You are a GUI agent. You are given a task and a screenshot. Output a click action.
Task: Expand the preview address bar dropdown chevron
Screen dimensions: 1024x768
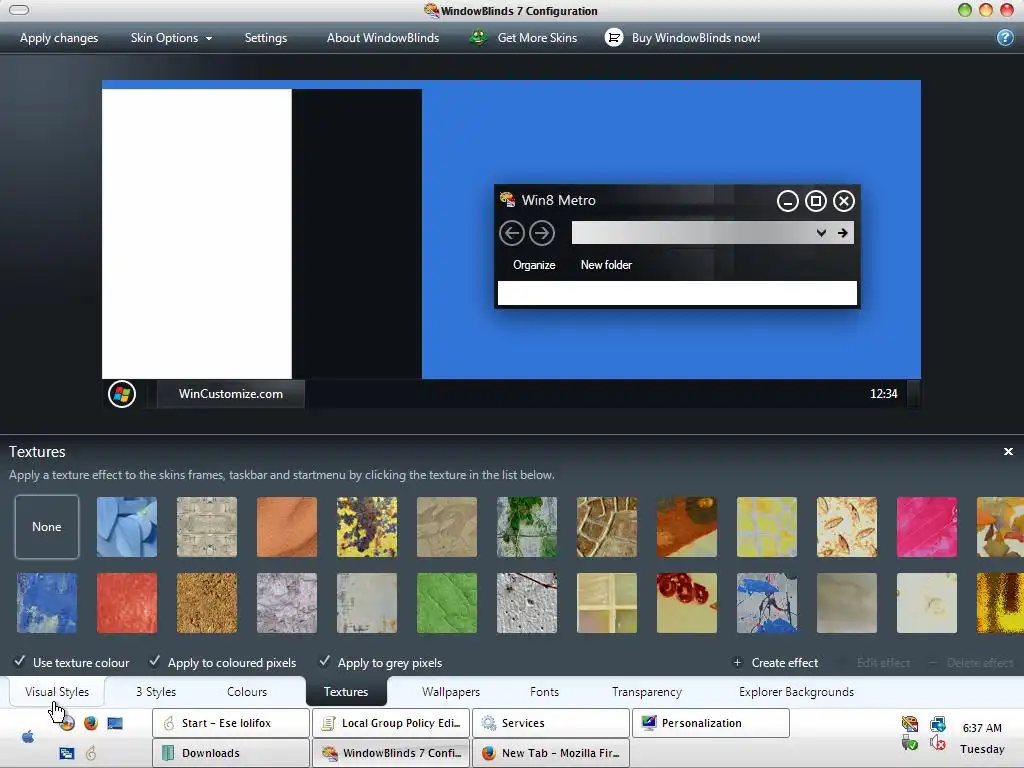(821, 233)
